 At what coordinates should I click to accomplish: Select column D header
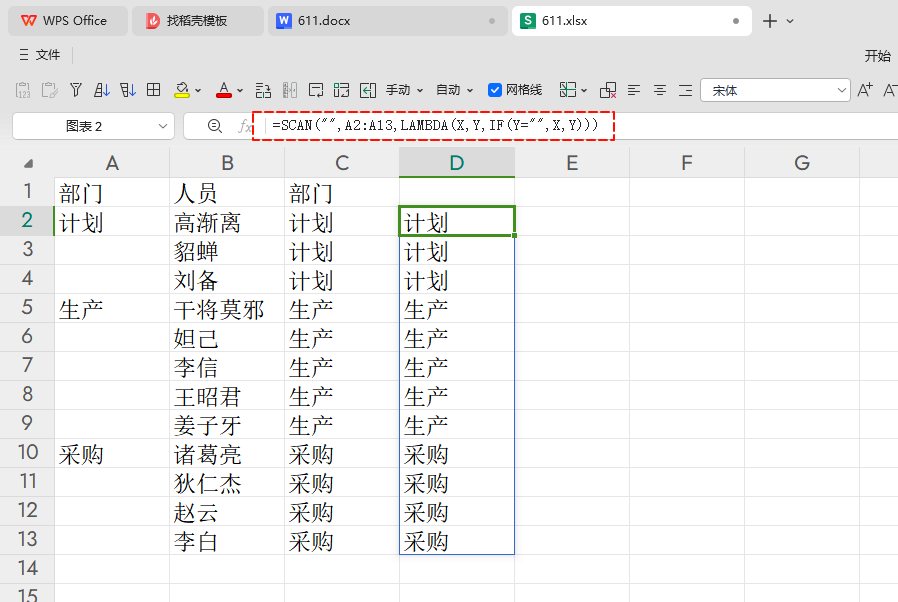pos(457,163)
